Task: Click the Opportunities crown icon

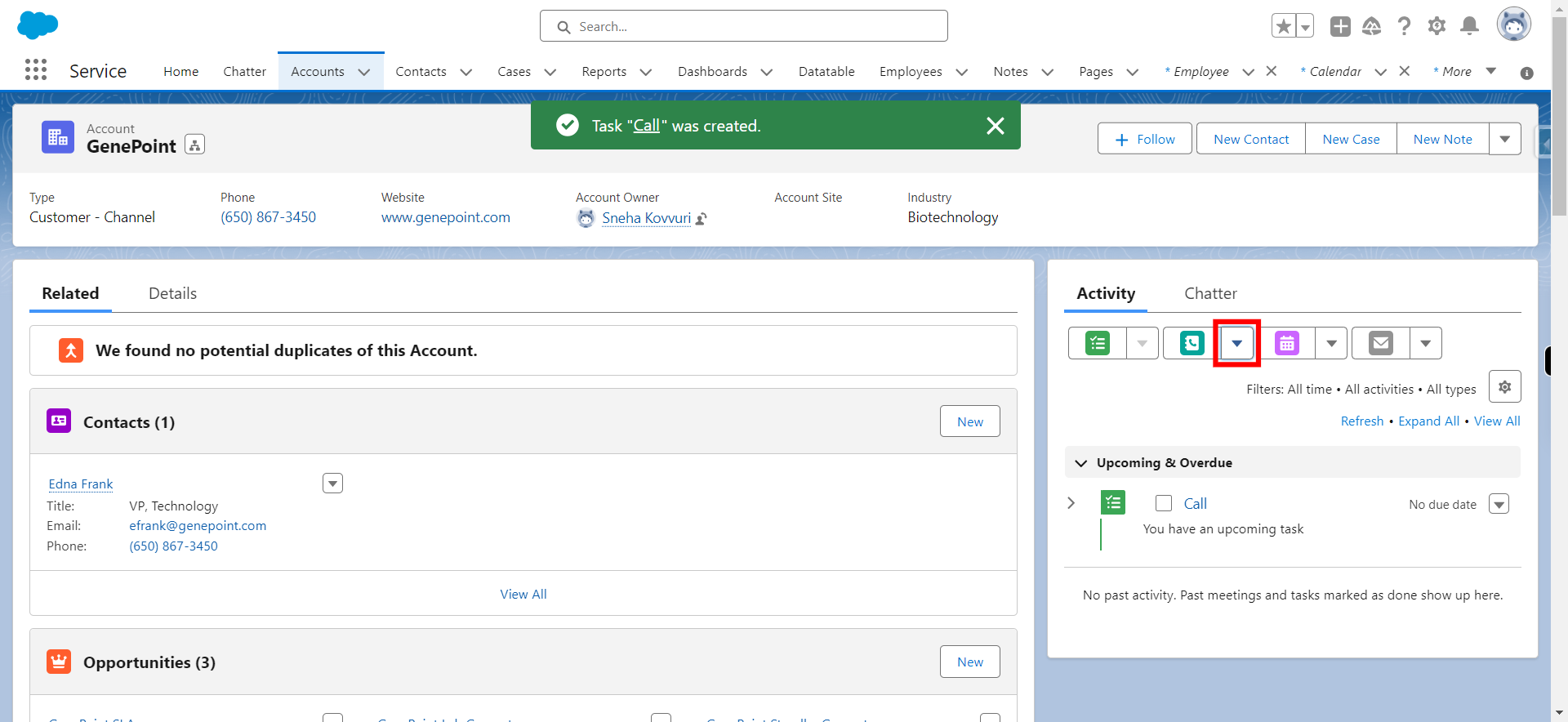Action: point(59,661)
